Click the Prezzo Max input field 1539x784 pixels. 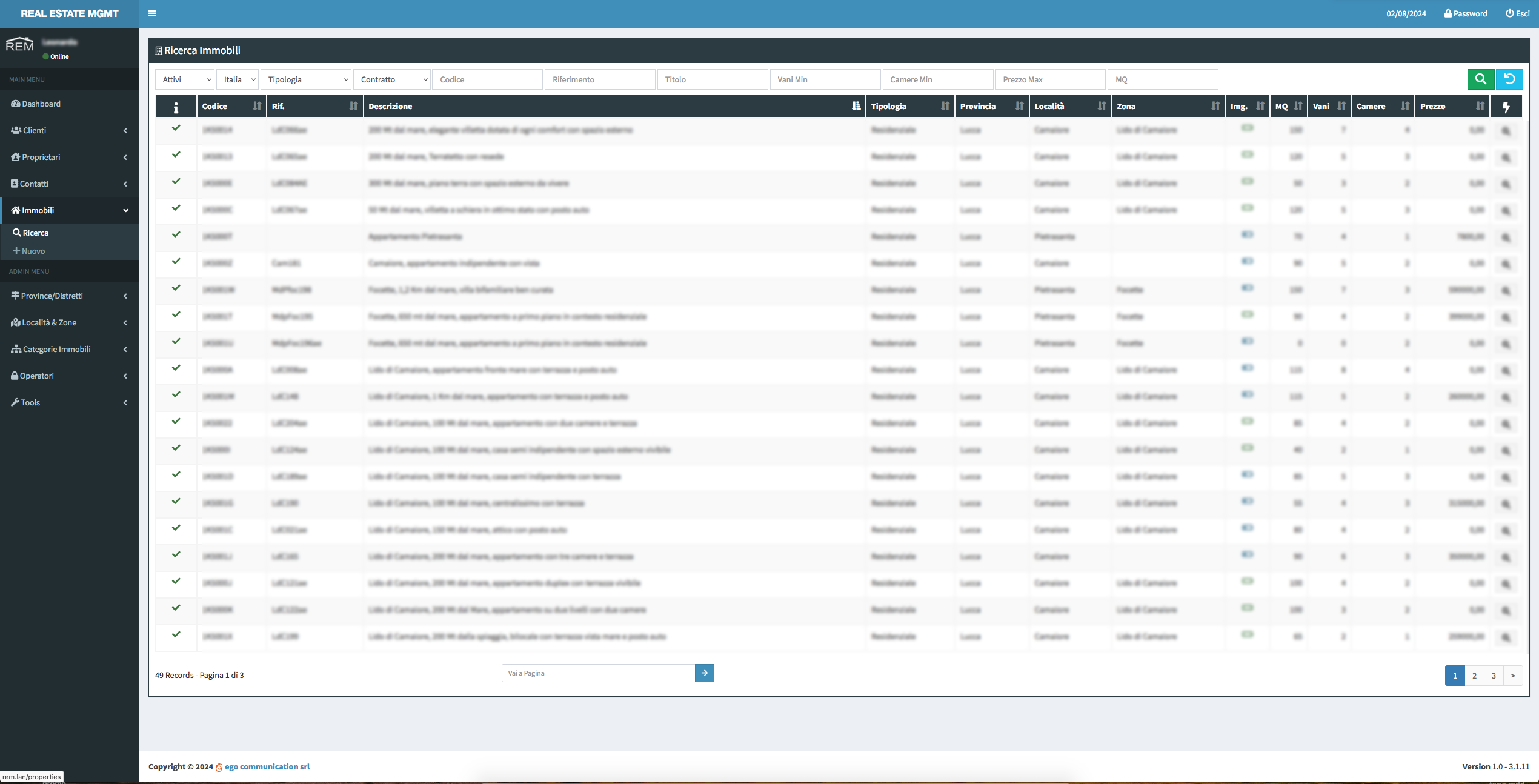[x=1049, y=79]
